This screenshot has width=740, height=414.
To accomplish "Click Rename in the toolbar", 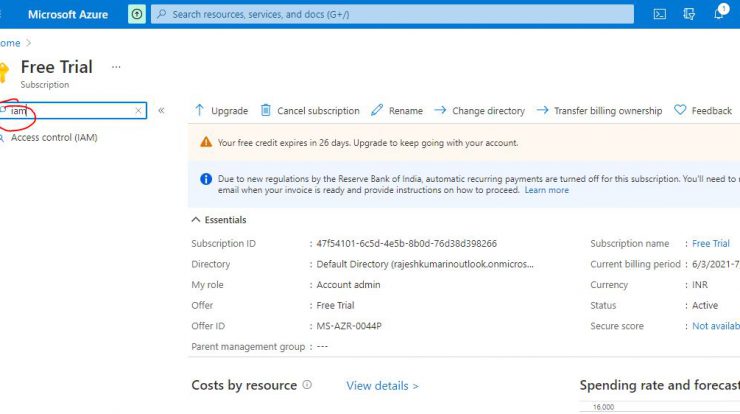I will [x=397, y=110].
